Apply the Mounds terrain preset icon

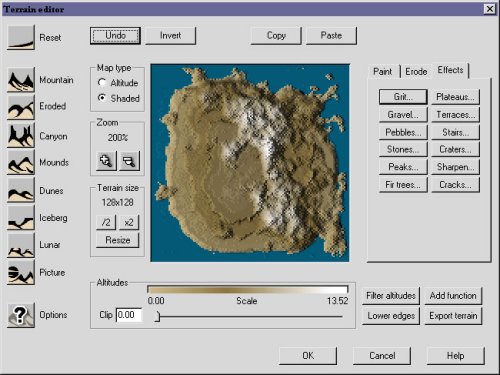pos(21,162)
